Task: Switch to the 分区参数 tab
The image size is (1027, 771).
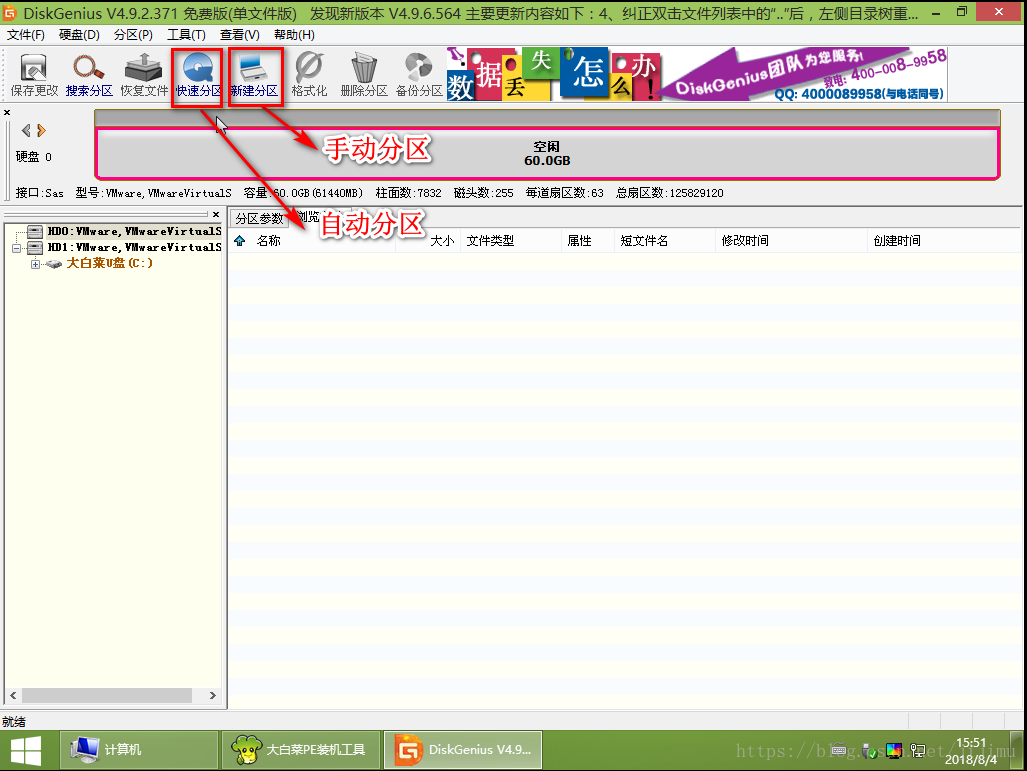Action: [259, 218]
